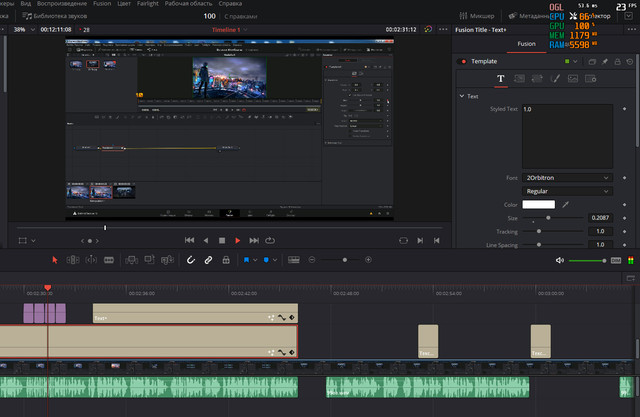Activate the Dynamic trim mode tool
The image size is (640, 417).
91,260
